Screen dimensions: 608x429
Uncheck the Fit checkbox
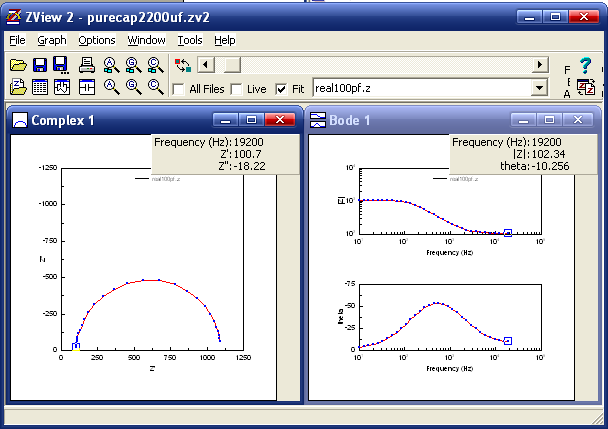click(281, 89)
